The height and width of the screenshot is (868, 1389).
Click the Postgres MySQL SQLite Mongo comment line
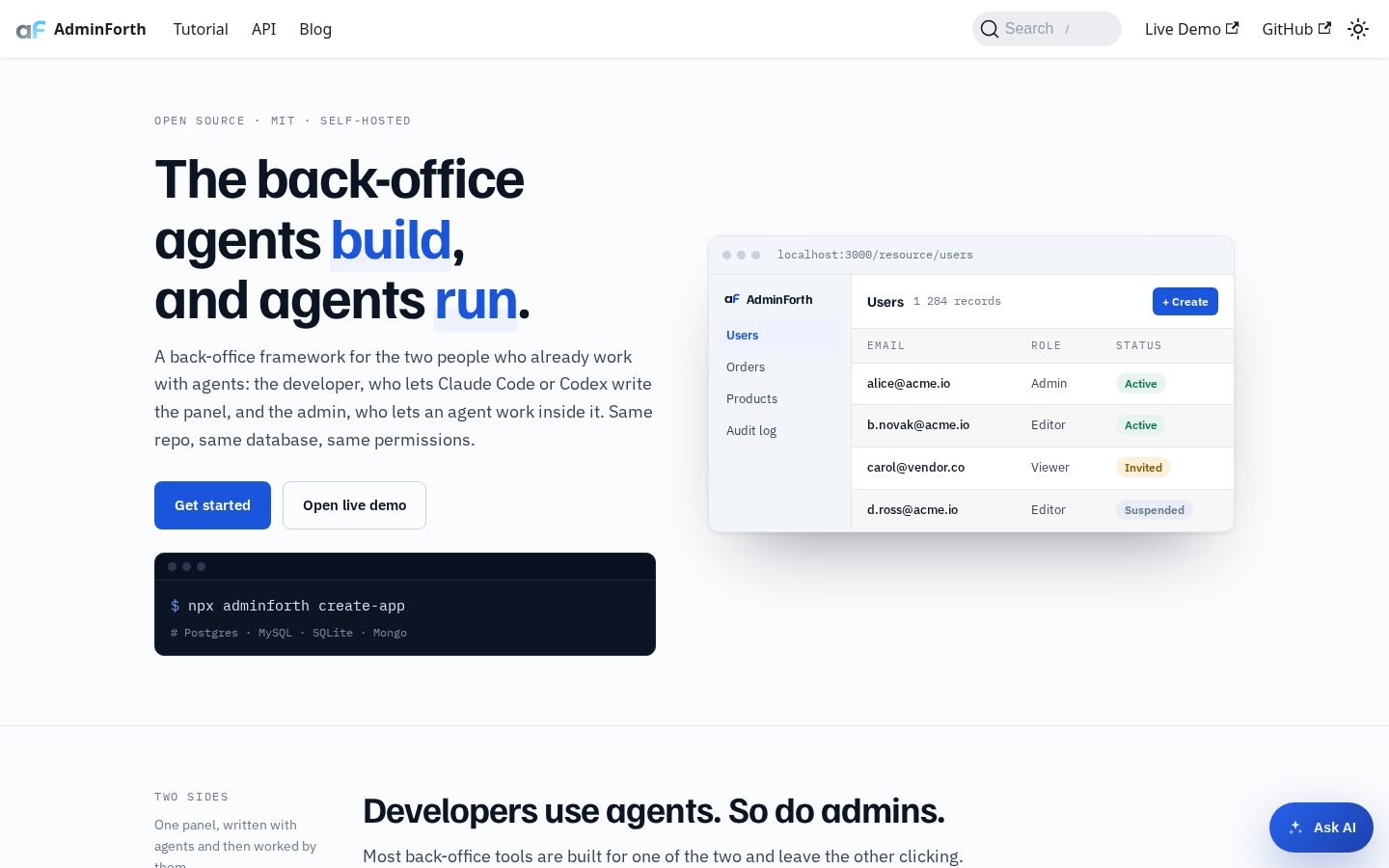[x=288, y=634]
